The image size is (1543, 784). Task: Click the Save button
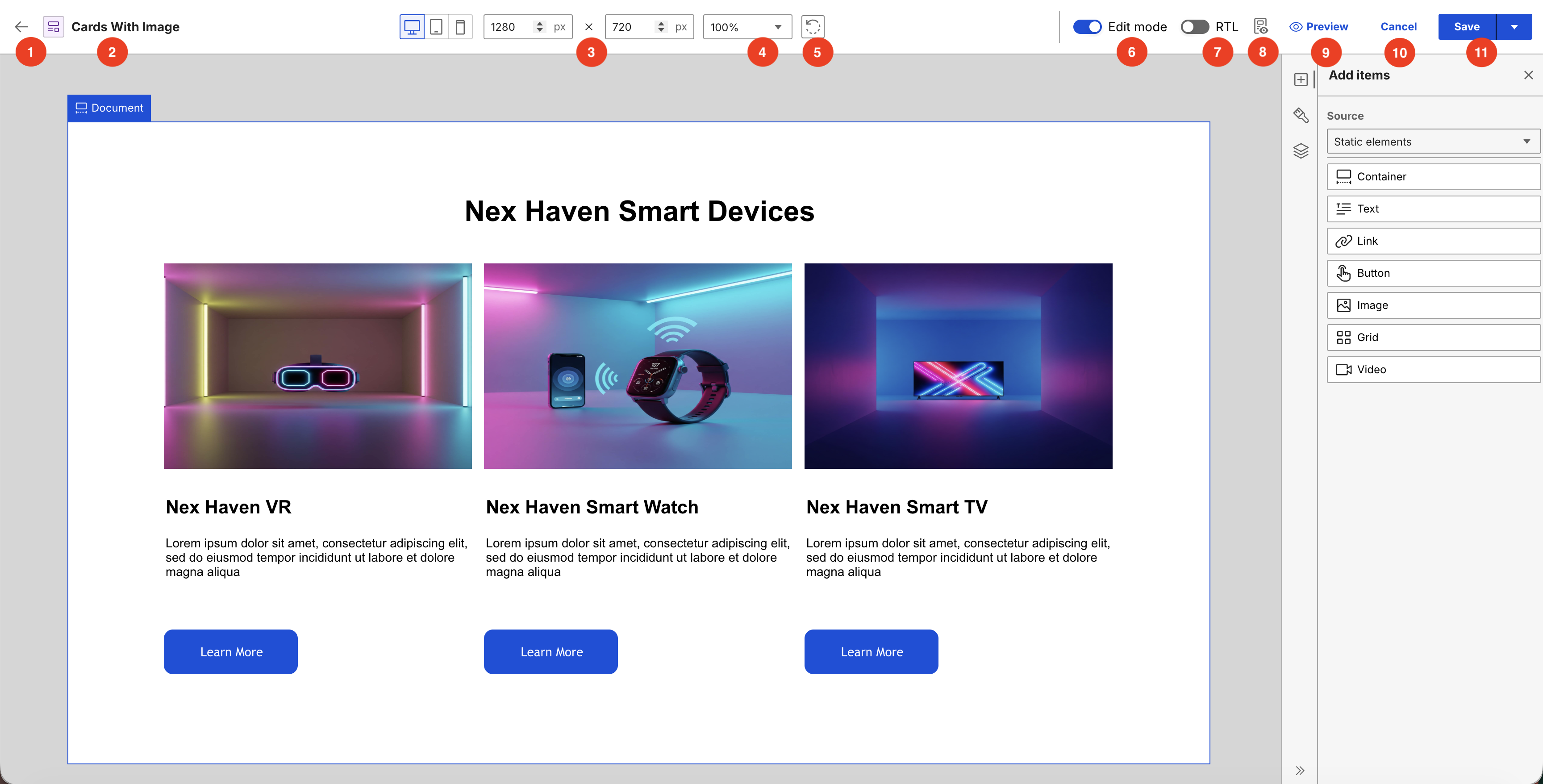coord(1466,27)
